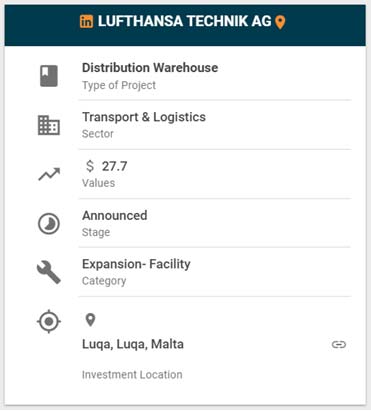Click the 27.7 investment value

(115, 166)
